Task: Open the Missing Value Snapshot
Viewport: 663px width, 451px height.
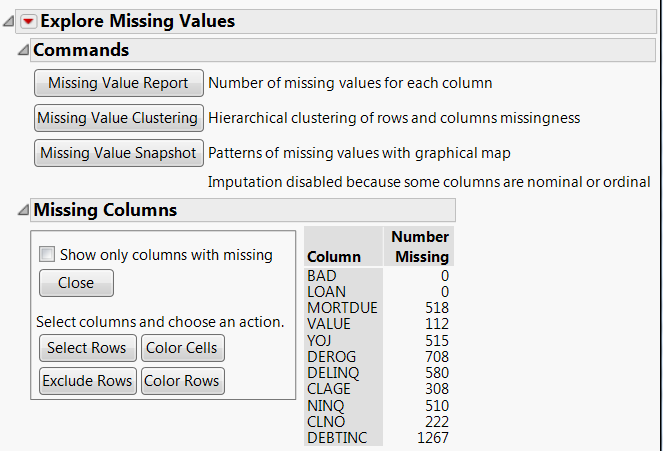Action: coord(118,153)
